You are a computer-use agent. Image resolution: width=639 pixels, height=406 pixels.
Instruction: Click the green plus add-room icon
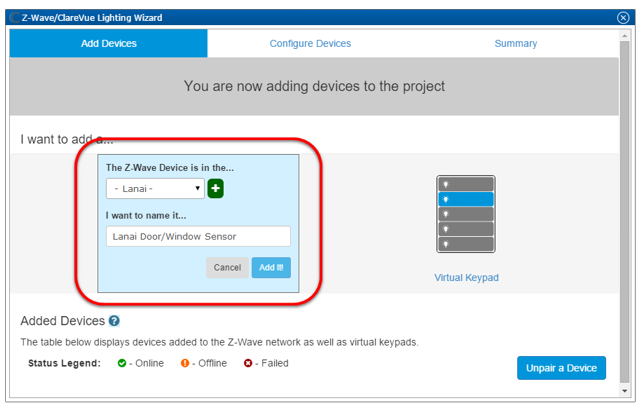(216, 188)
